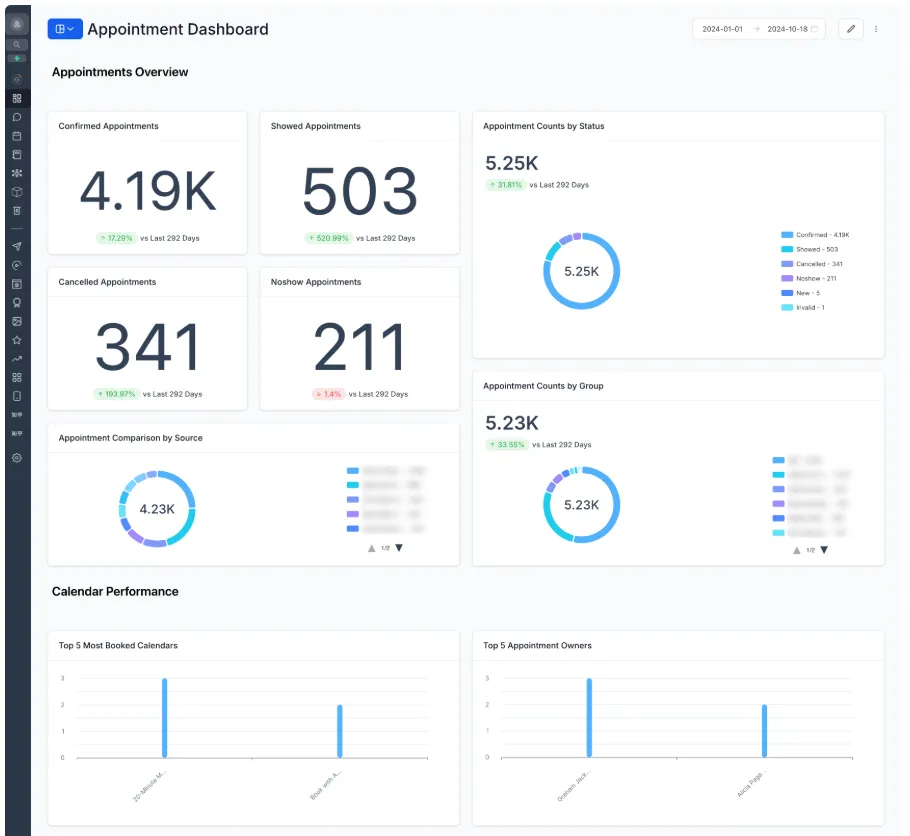This screenshot has width=910, height=836.
Task: Click the pencil edit dashboard icon
Action: (x=850, y=29)
